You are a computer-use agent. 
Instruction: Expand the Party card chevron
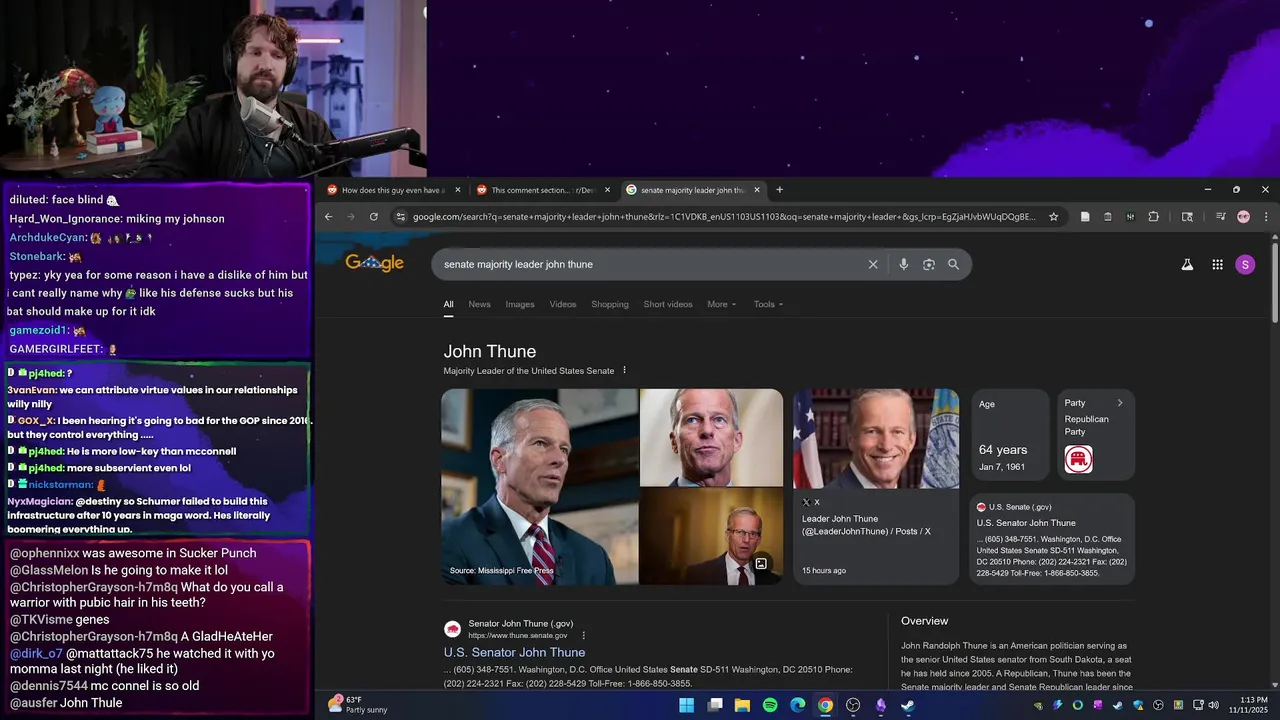click(x=1120, y=403)
